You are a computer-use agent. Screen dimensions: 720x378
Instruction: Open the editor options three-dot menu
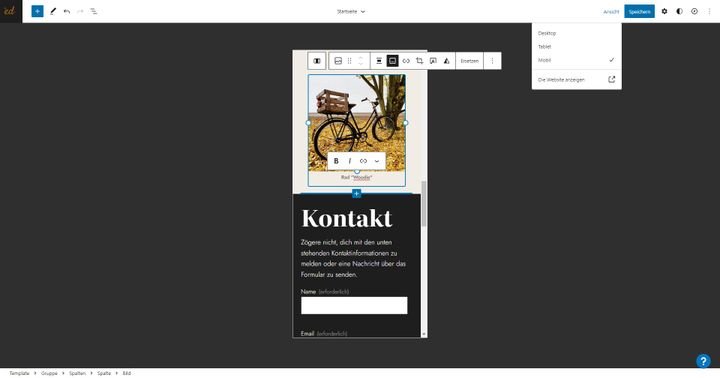(x=709, y=11)
